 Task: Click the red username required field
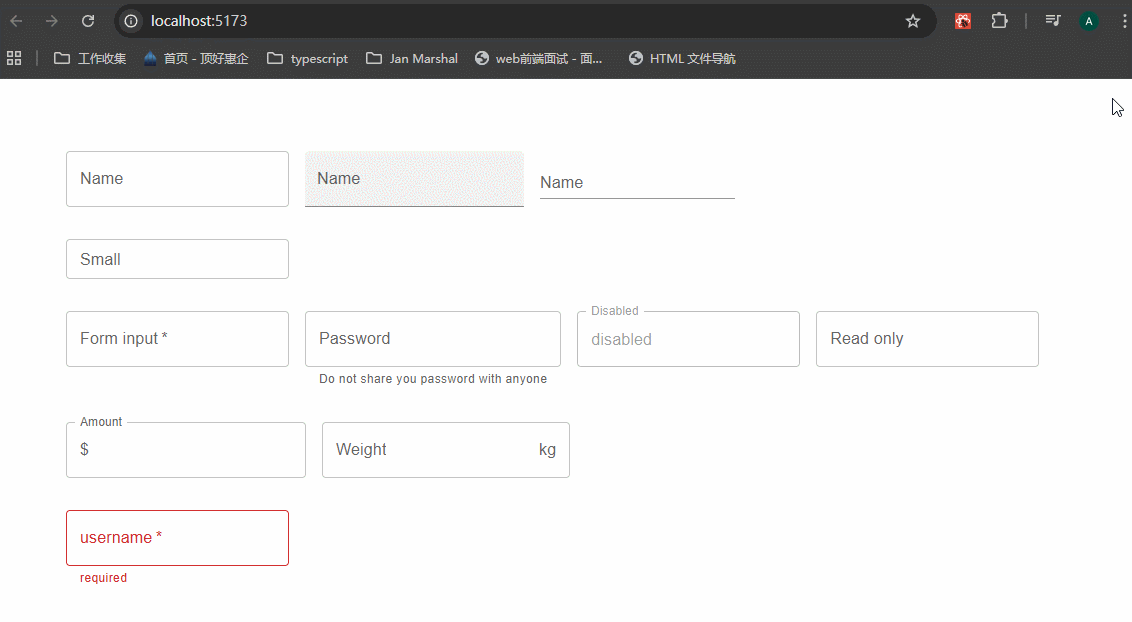click(177, 538)
